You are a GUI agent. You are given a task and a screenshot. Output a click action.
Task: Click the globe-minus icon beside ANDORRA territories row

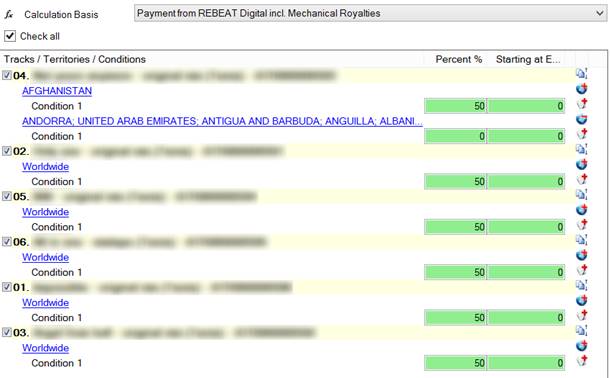[582, 119]
